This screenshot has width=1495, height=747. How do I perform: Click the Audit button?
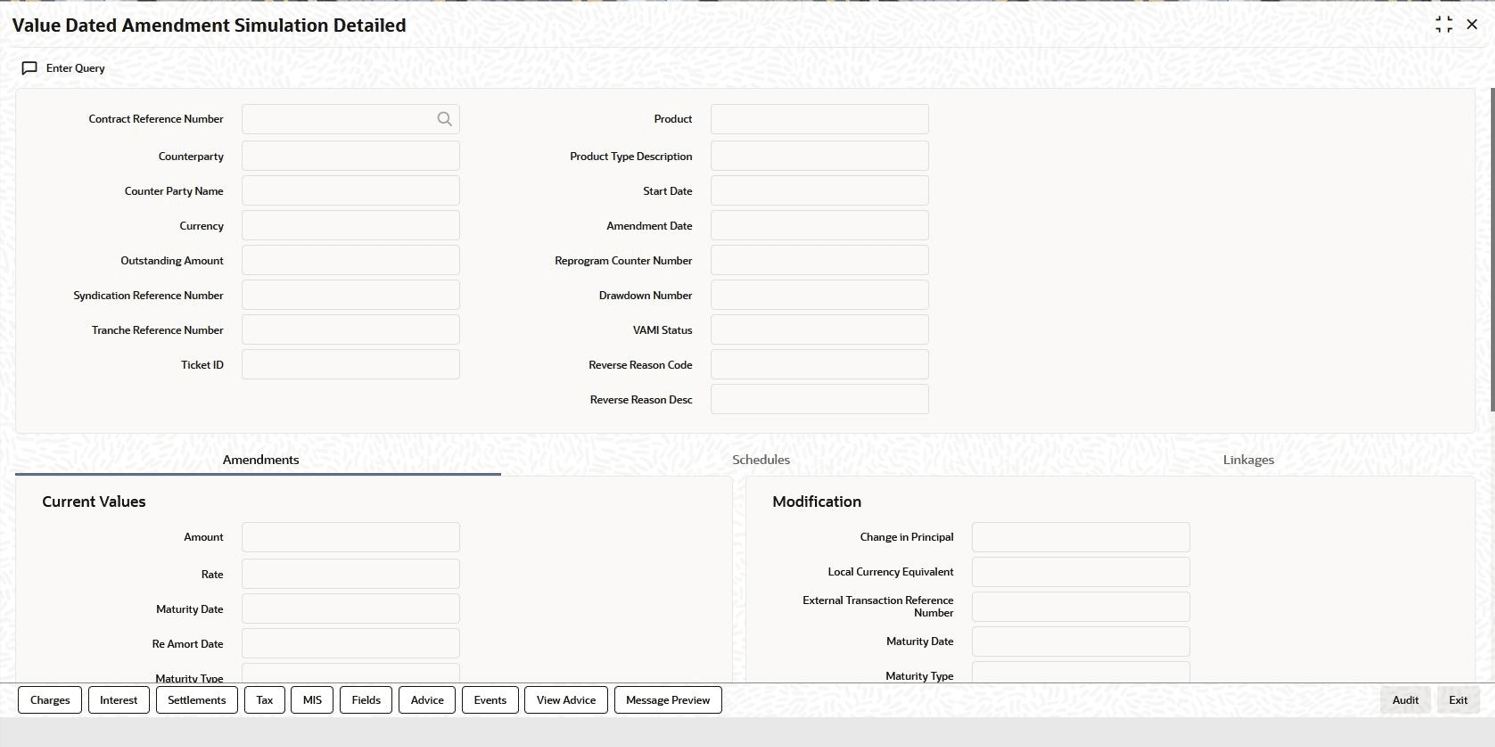point(1405,700)
